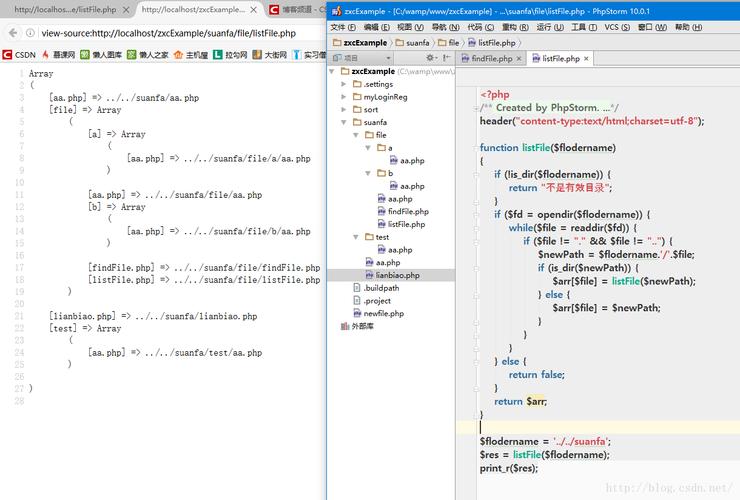Open PhpStorm VCS (S) menu
This screenshot has height=500, width=740.
point(617,27)
